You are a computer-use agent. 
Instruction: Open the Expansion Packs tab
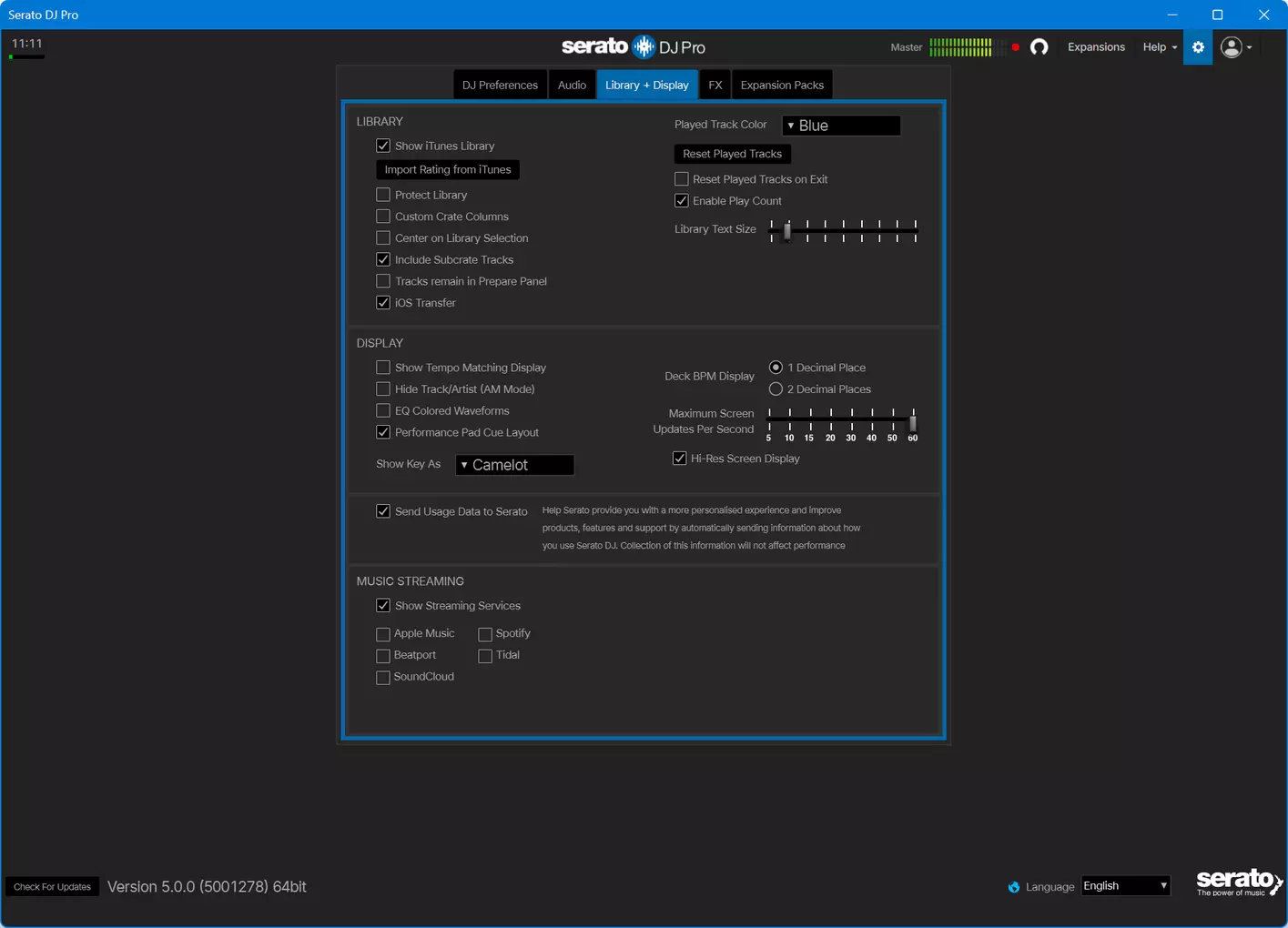[782, 86]
